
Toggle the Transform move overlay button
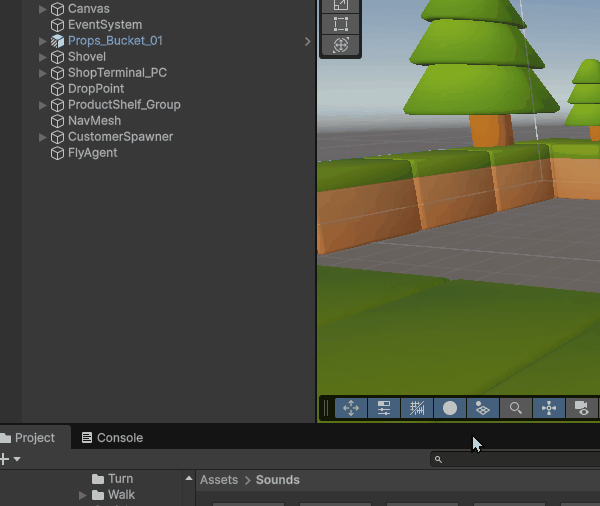tap(351, 408)
